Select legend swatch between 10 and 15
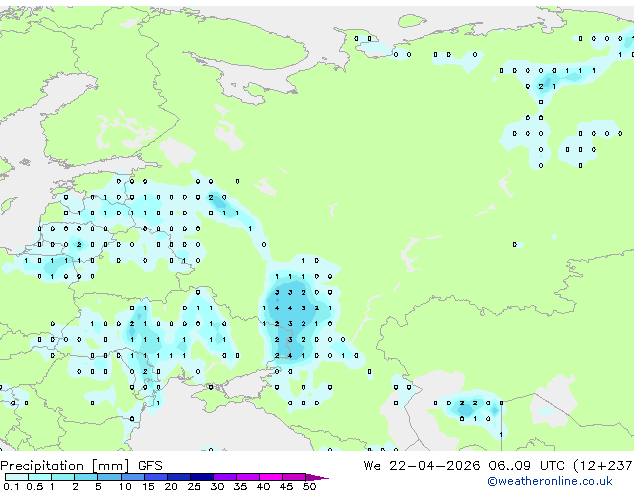 coord(133,477)
